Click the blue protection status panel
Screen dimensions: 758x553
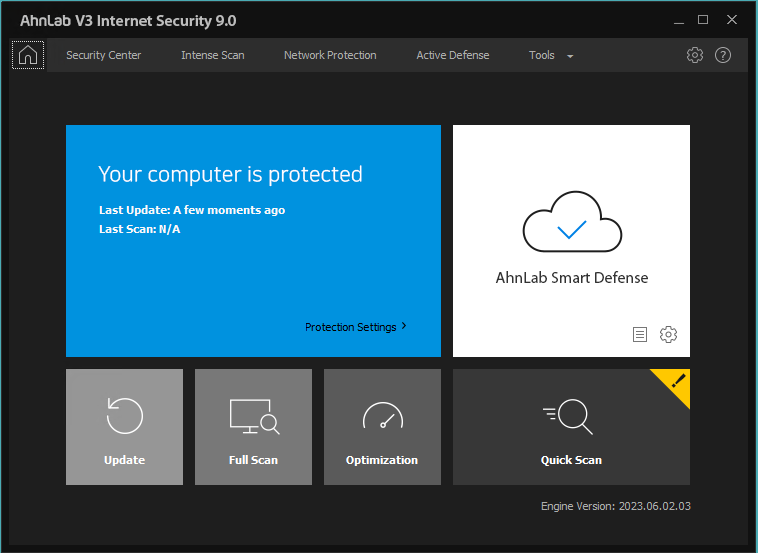(x=253, y=270)
